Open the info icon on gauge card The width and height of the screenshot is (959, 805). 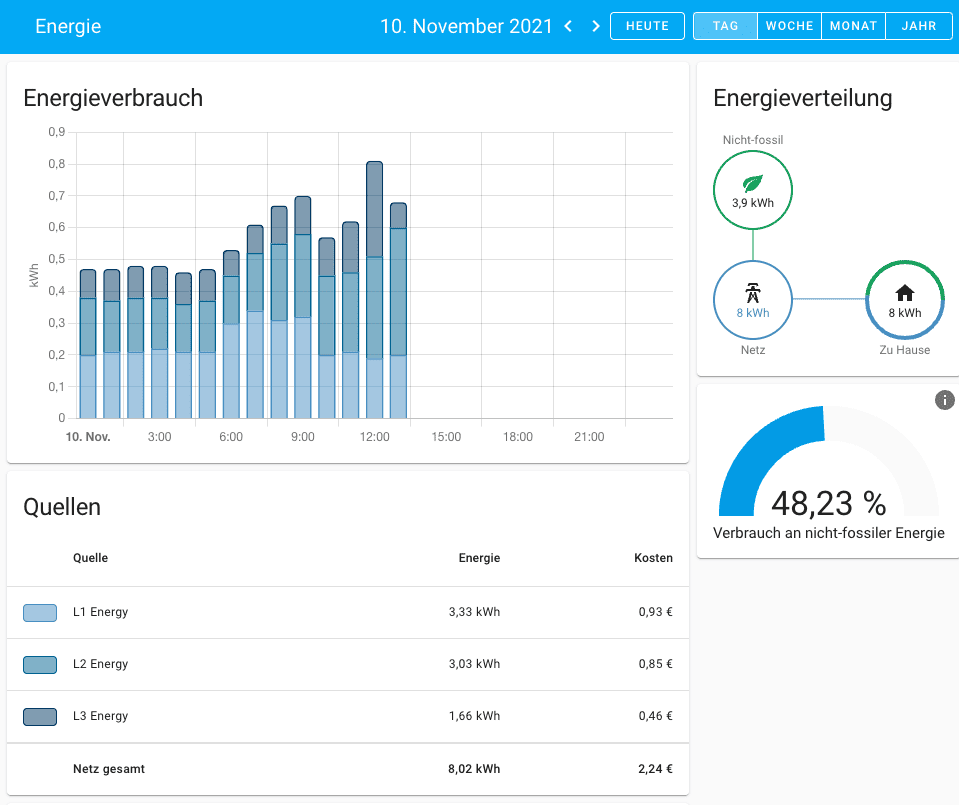click(x=944, y=400)
